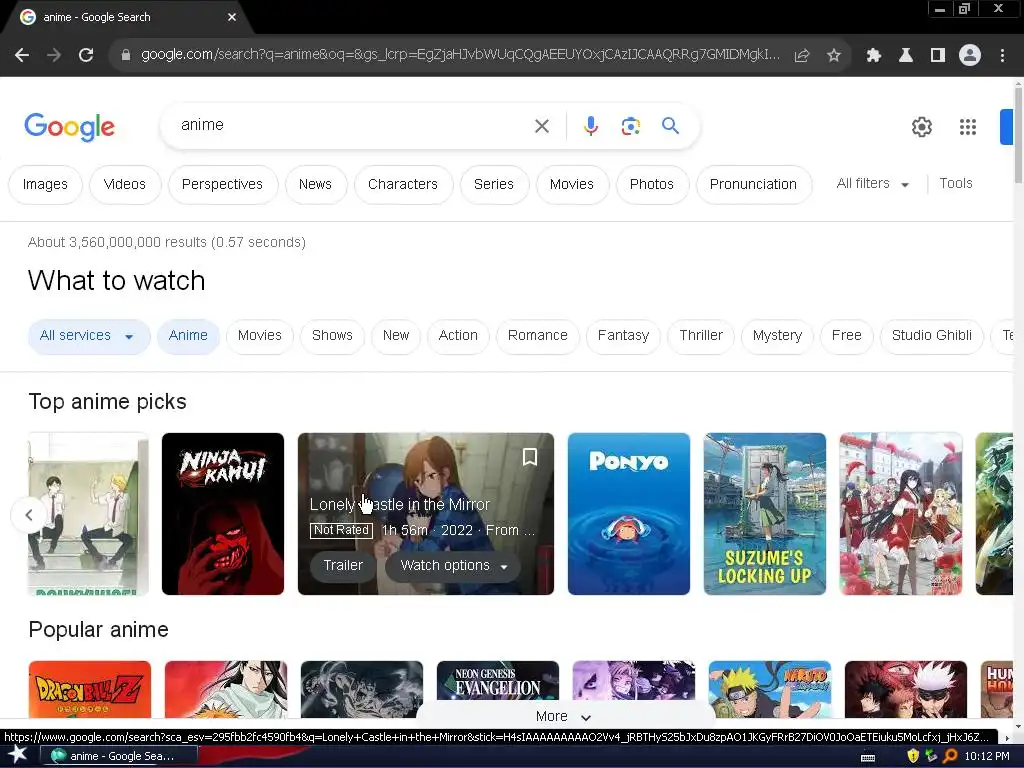Toggle the Thriller genre filter
The image size is (1024, 768).
click(701, 336)
